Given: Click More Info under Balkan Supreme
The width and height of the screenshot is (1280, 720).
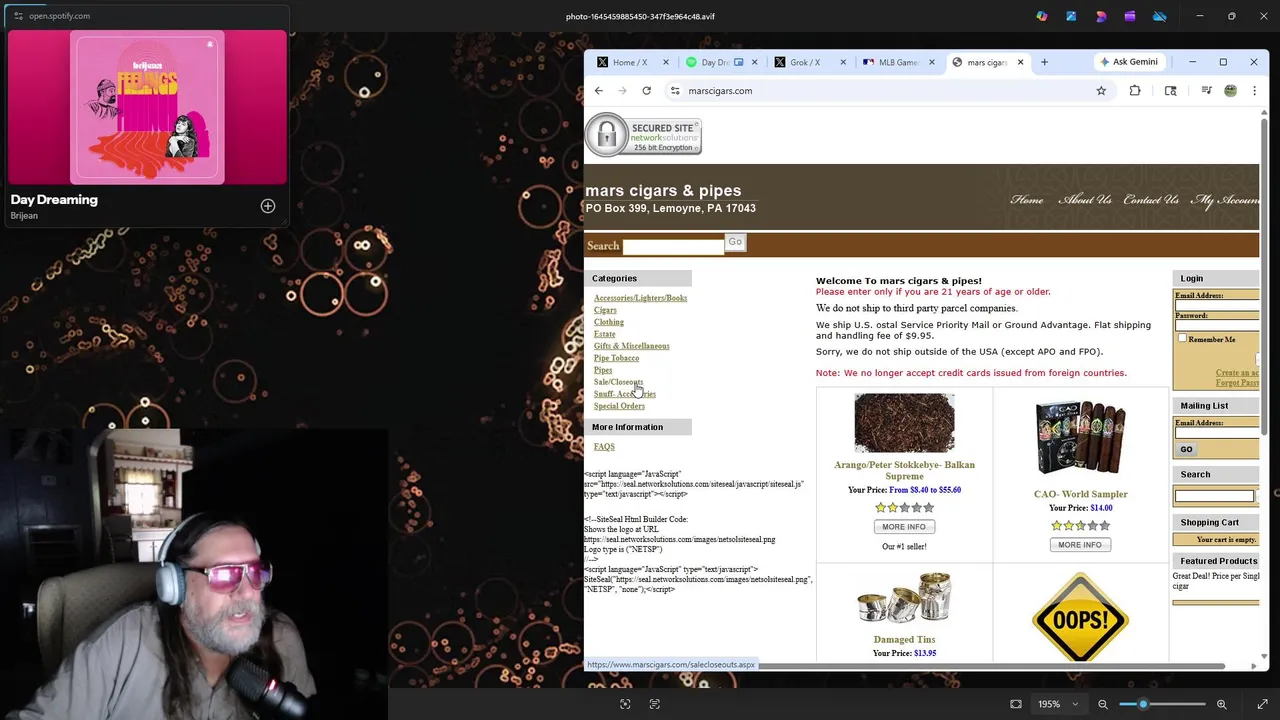Looking at the screenshot, I should tap(904, 527).
